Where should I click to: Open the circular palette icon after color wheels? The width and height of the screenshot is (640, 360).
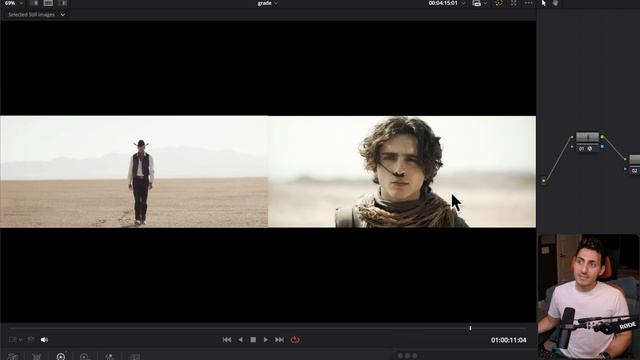(84, 357)
